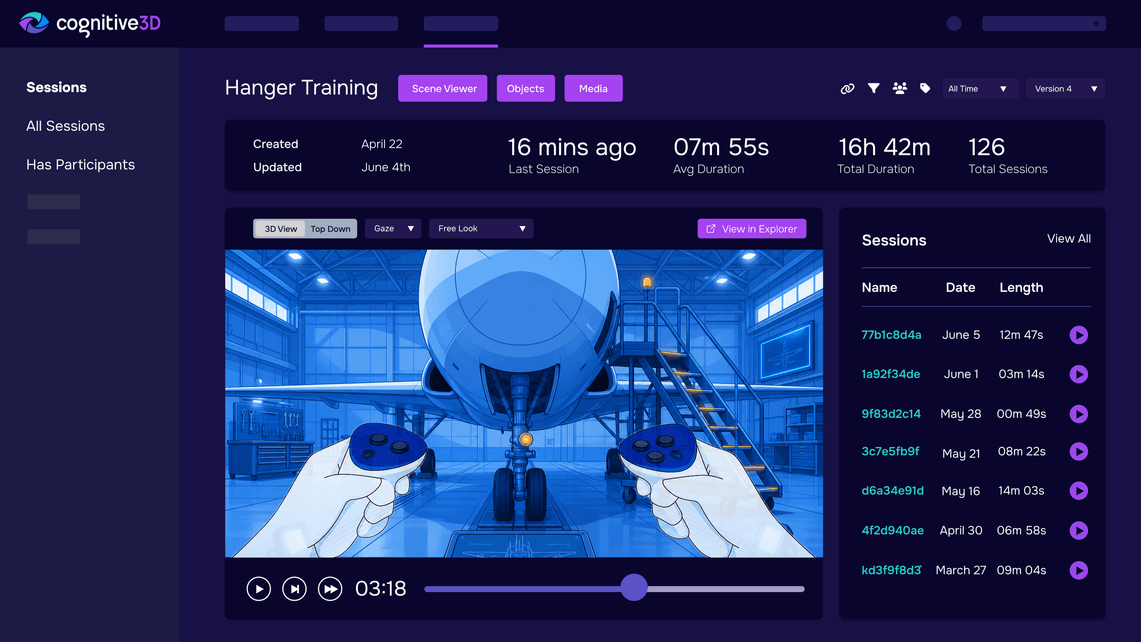Open session link kd3f9f8d3
Image resolution: width=1141 pixels, height=642 pixels.
(891, 570)
